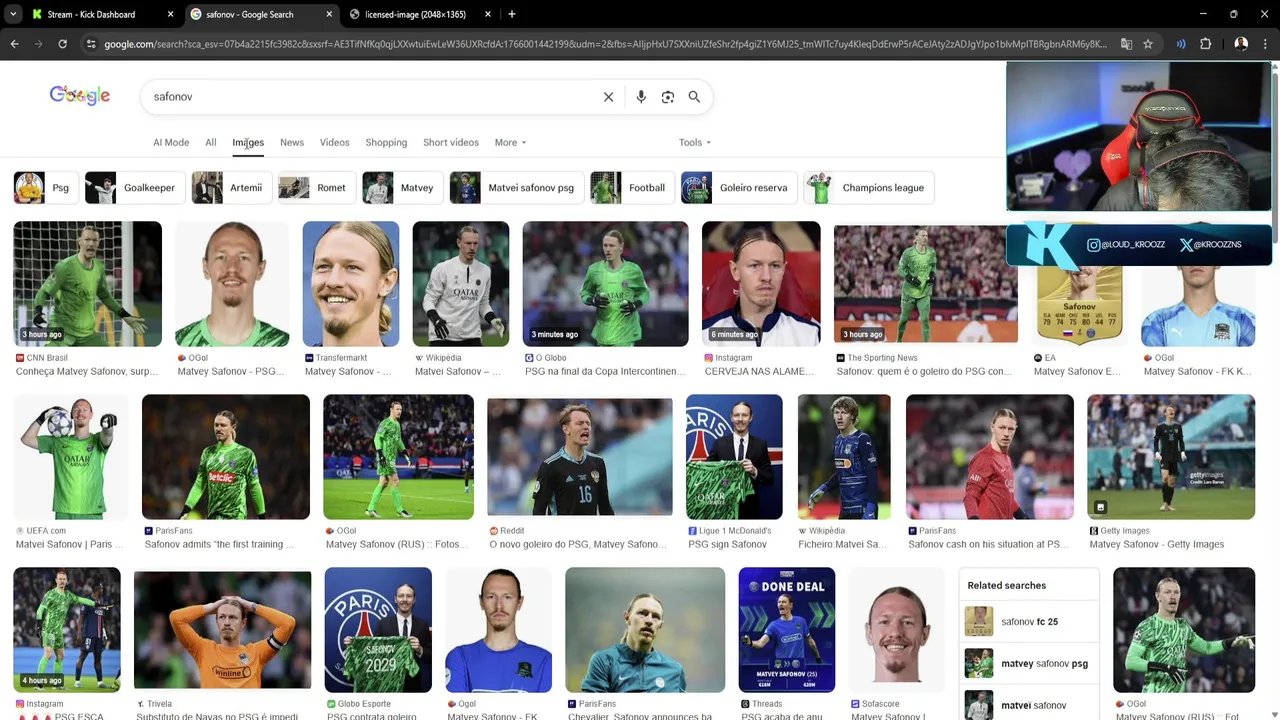Open Chrome three-dot menu
Screen dimensions: 1280x720
[x=1266, y=44]
